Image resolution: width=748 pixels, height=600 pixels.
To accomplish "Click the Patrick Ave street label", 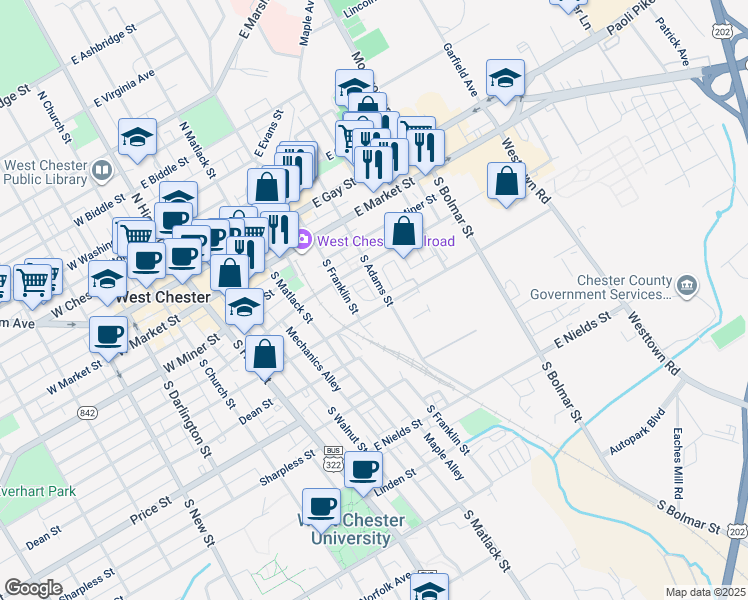I will 673,41.
